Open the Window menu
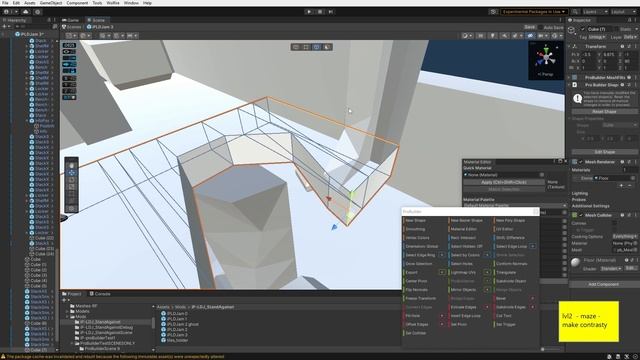640x360 pixels. (x=131, y=3)
